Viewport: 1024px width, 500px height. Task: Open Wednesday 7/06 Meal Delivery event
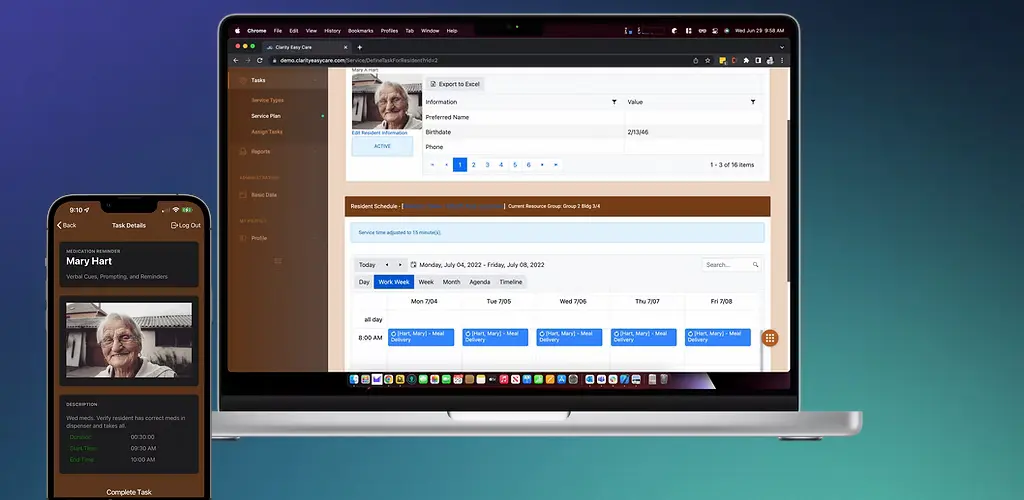(x=569, y=337)
